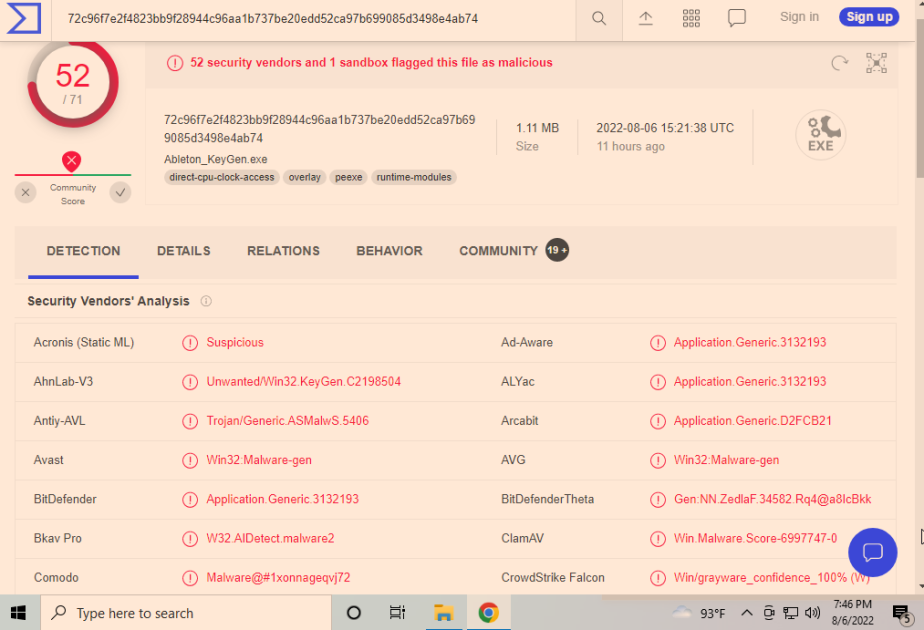This screenshot has width=924, height=630.
Task: Click the search magnifier icon
Action: click(599, 18)
